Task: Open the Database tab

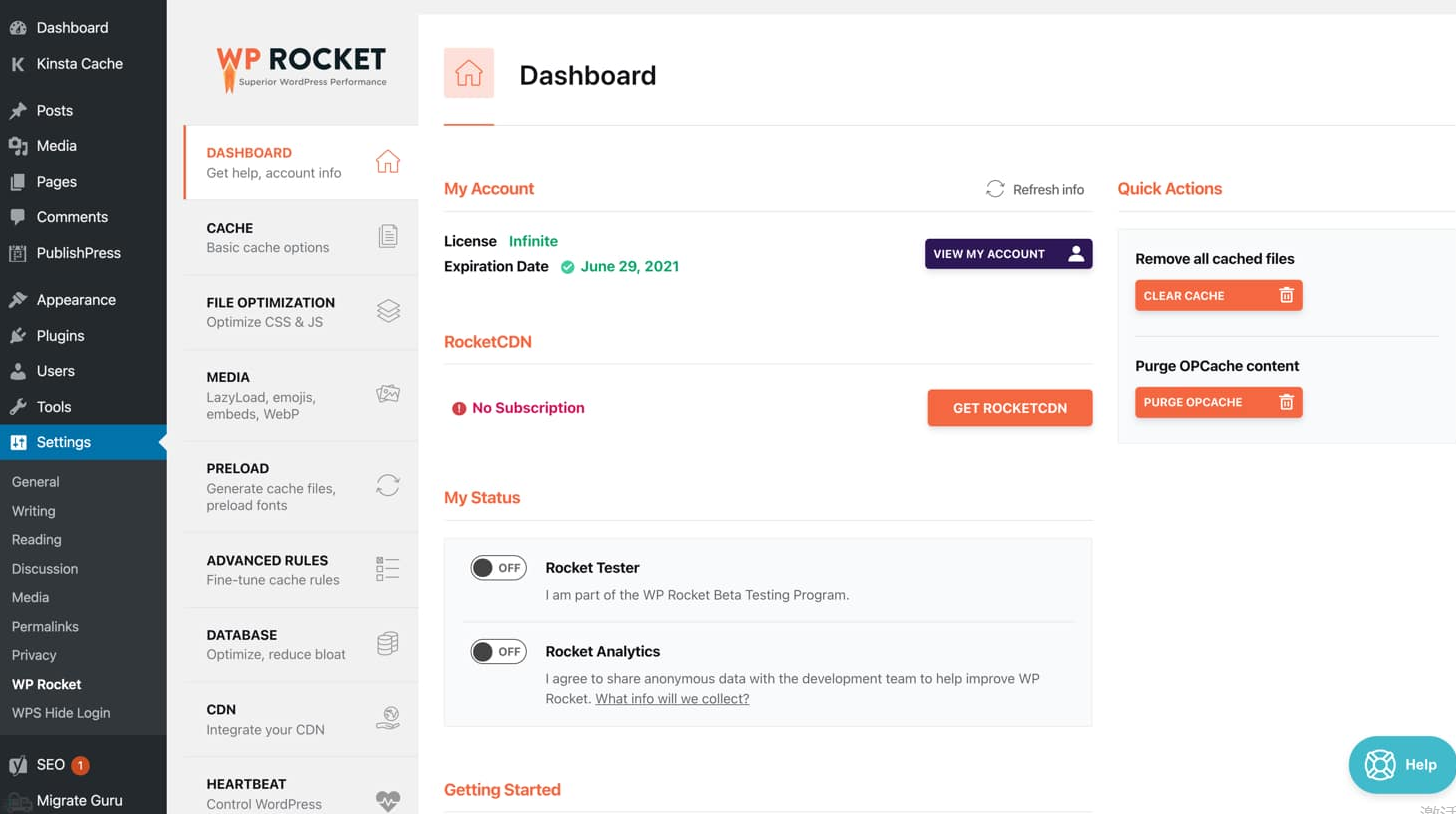Action: click(x=301, y=645)
